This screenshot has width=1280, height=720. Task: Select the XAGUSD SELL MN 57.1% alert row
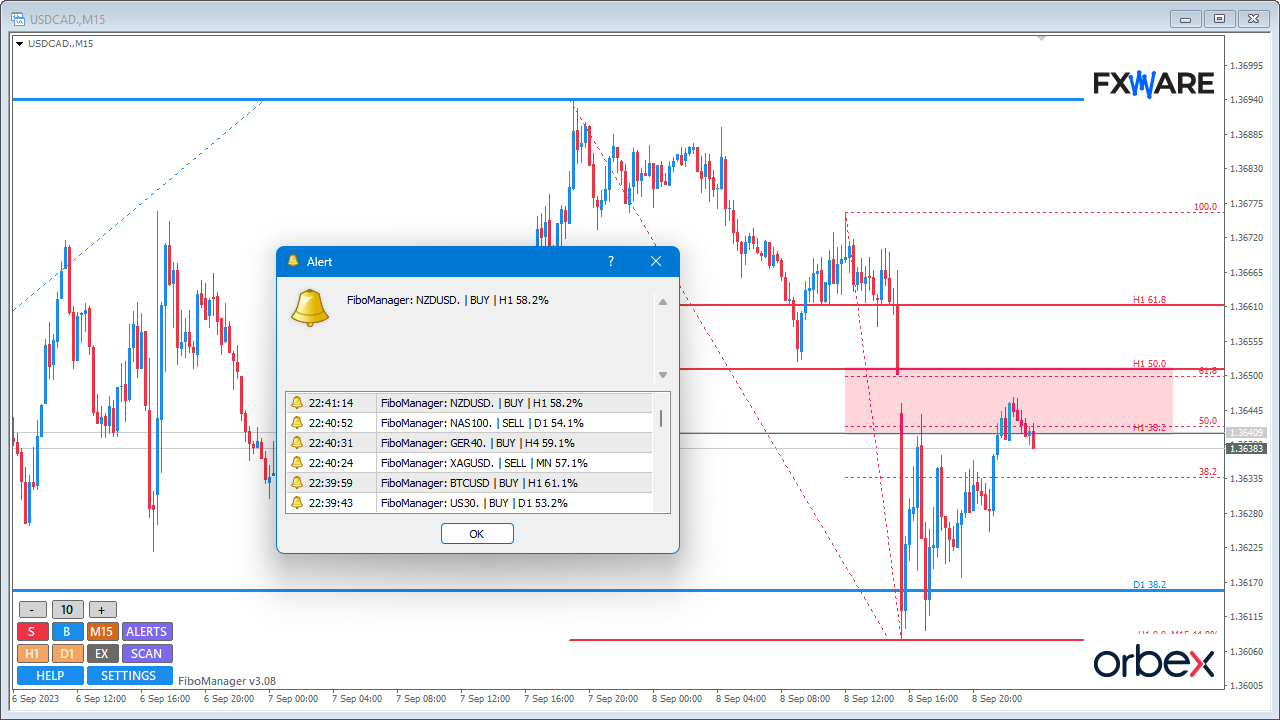click(x=469, y=463)
